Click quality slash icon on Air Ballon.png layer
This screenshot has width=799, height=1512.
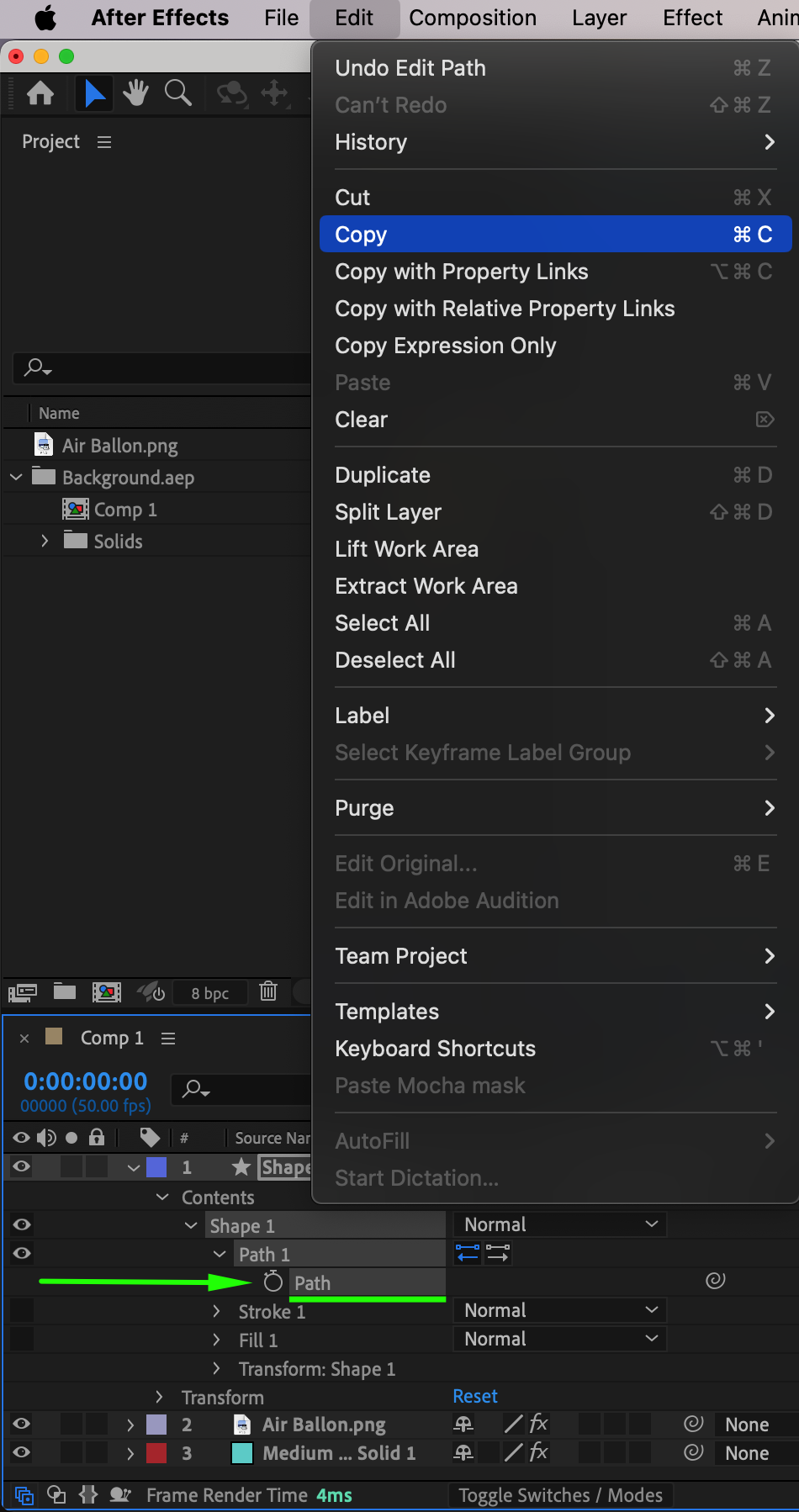[x=513, y=1424]
